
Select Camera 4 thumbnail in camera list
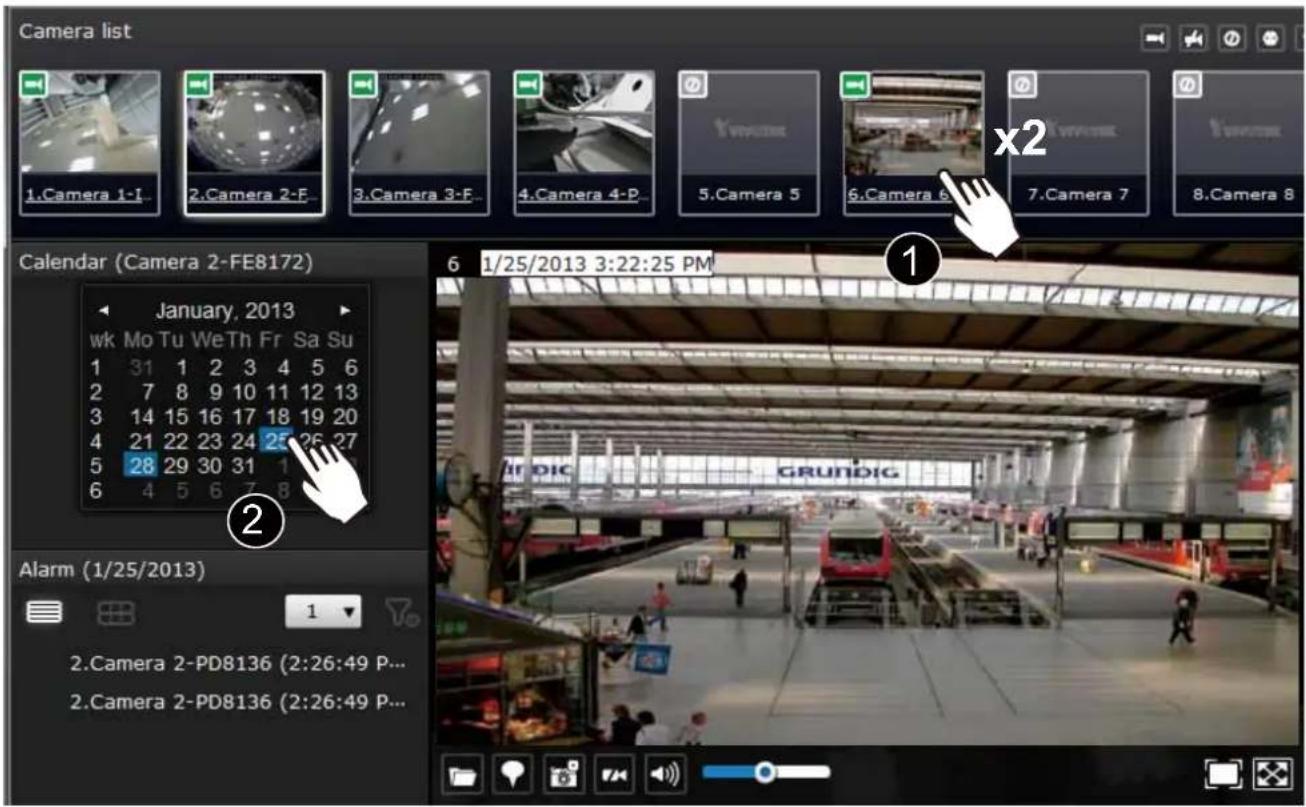pyautogui.click(x=584, y=142)
